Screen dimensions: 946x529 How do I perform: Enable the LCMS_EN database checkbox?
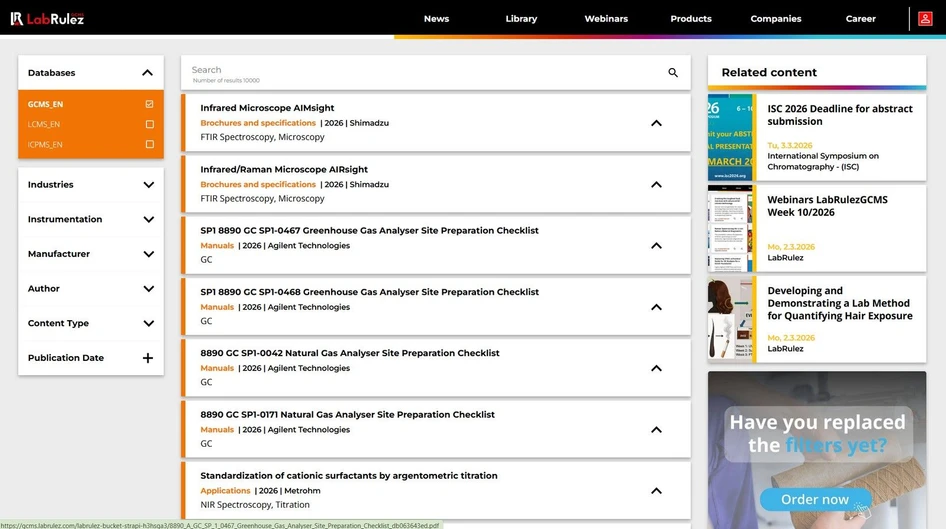[x=149, y=125]
